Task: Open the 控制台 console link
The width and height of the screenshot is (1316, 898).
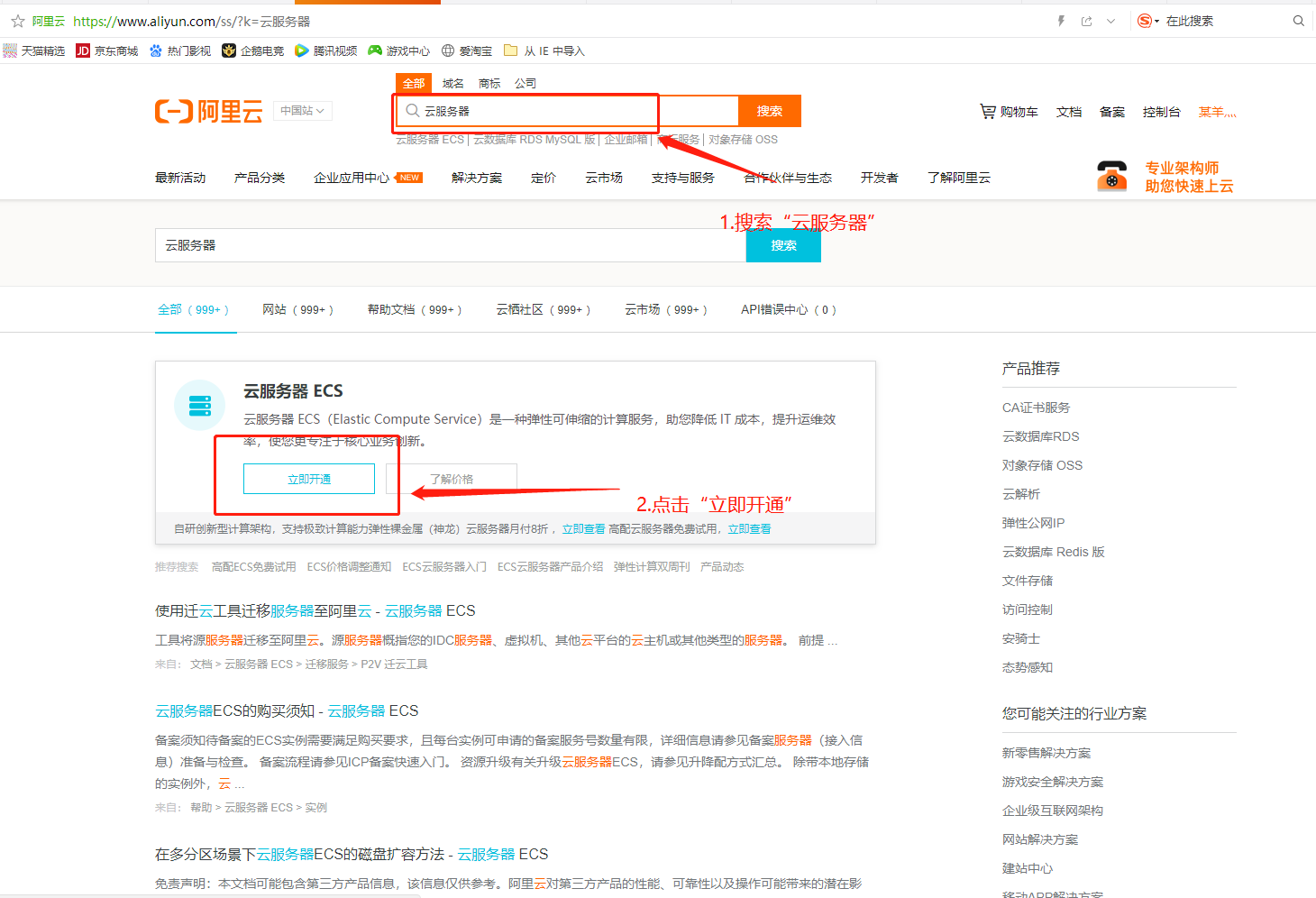Action: 1162,112
